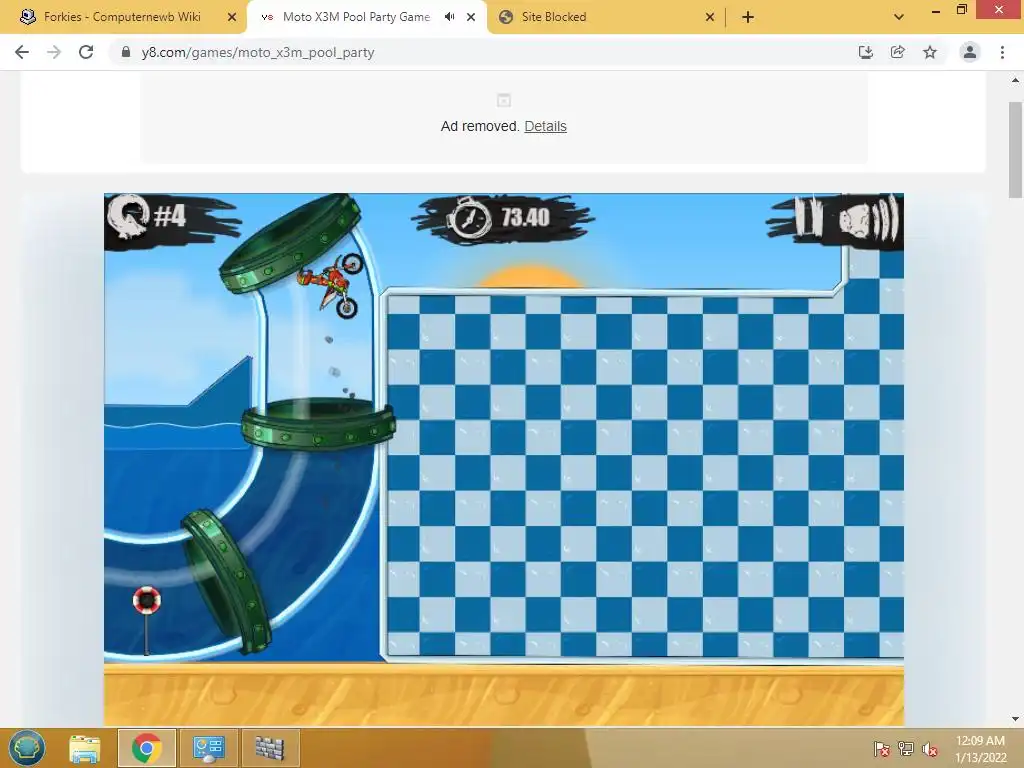Select the Moto X3M Pool Party Game tab
Viewport: 1024px width, 768px height.
(x=356, y=17)
